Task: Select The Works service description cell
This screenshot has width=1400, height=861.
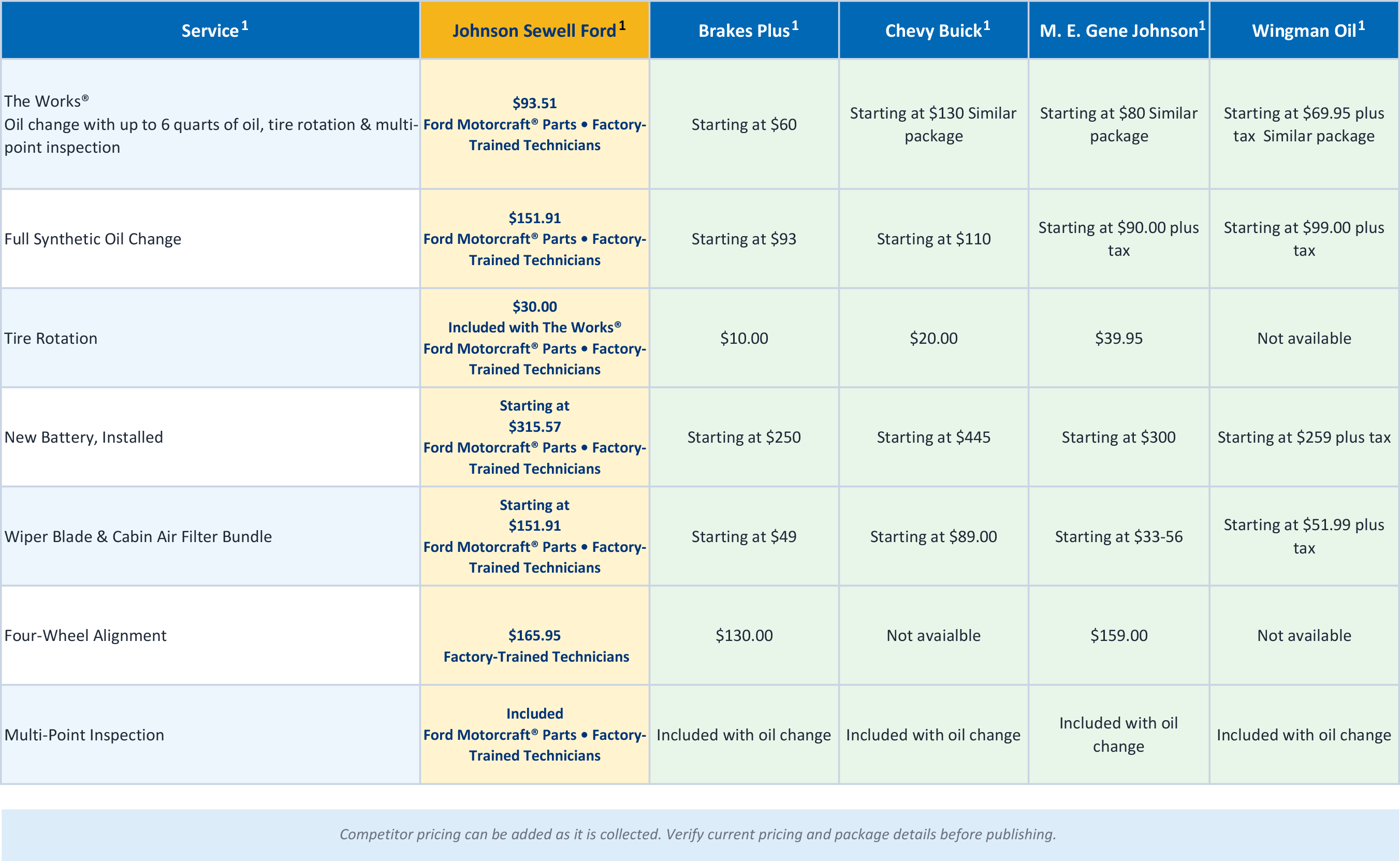Action: 211,124
